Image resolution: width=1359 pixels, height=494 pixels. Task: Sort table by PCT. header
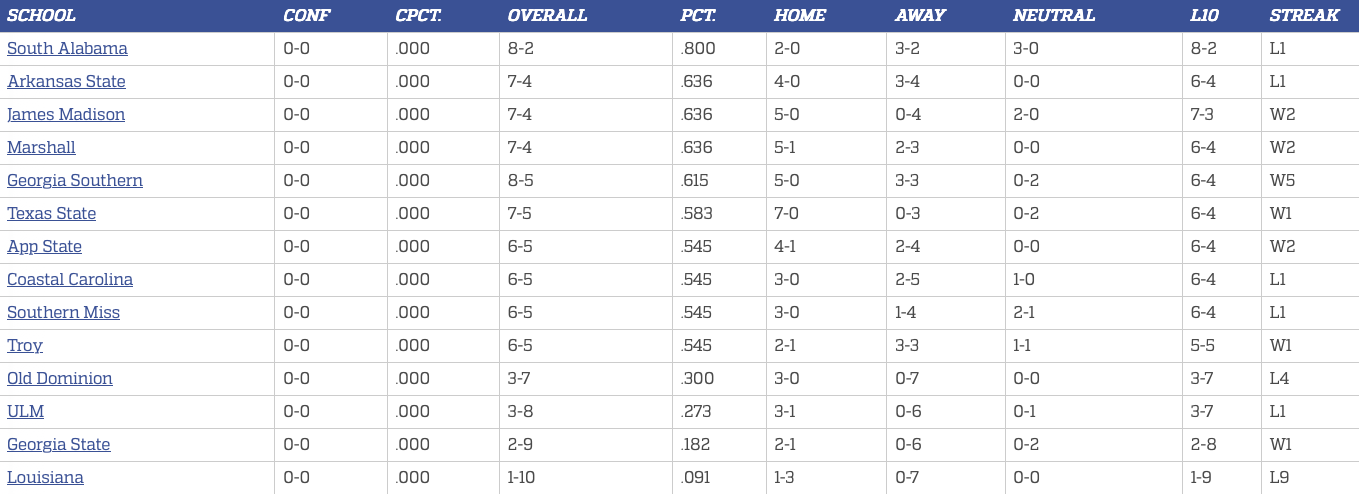tap(697, 16)
